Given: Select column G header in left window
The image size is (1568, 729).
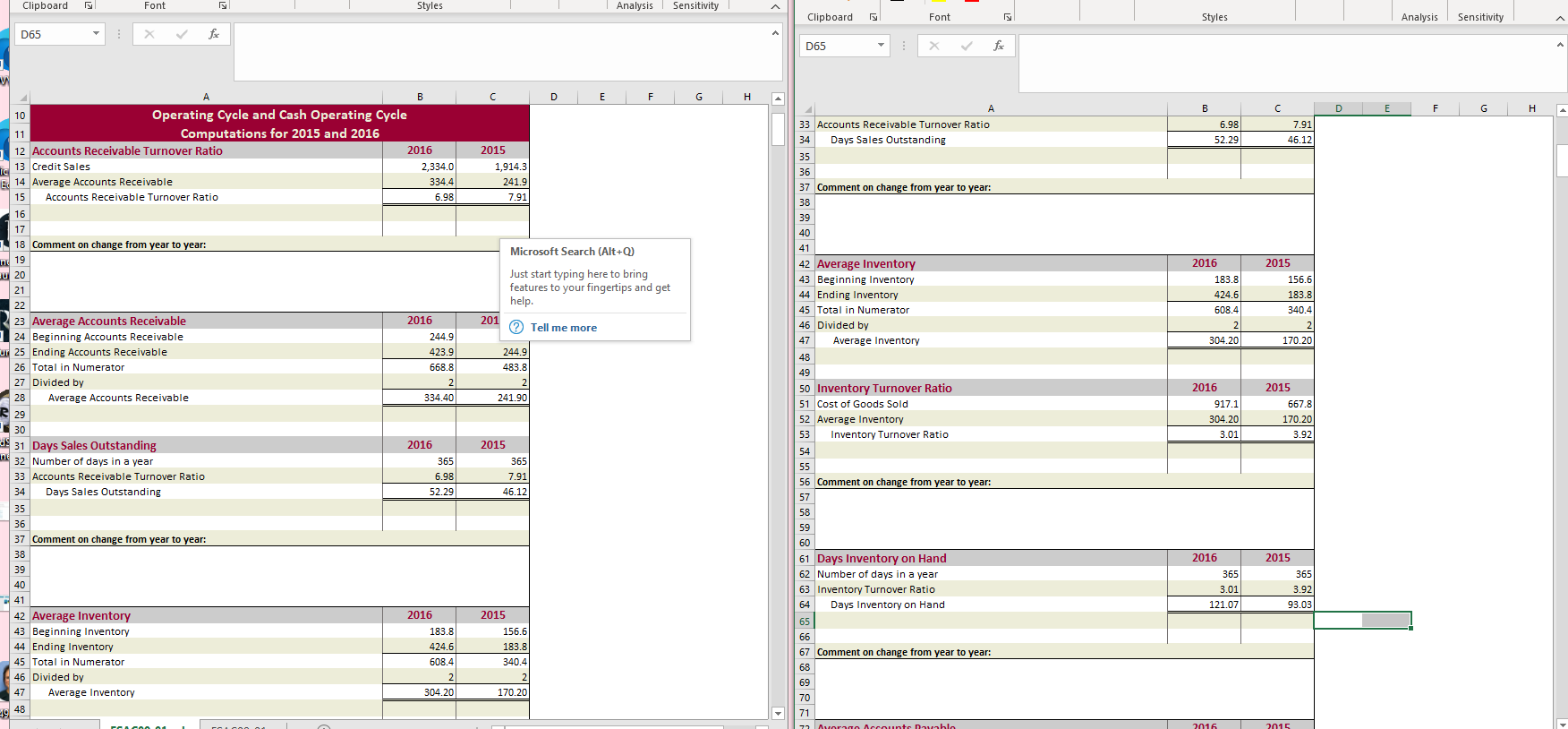Looking at the screenshot, I should tap(699, 97).
